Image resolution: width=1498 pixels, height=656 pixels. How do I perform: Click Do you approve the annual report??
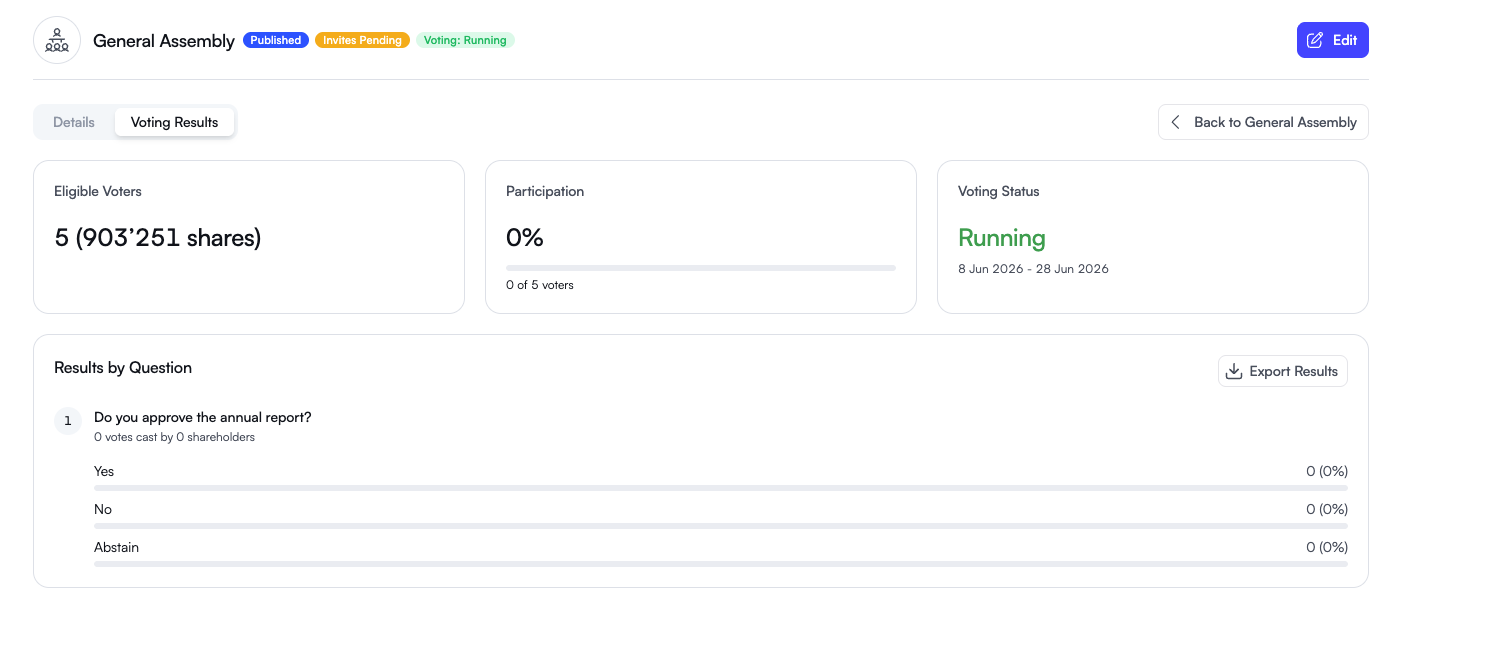203,417
